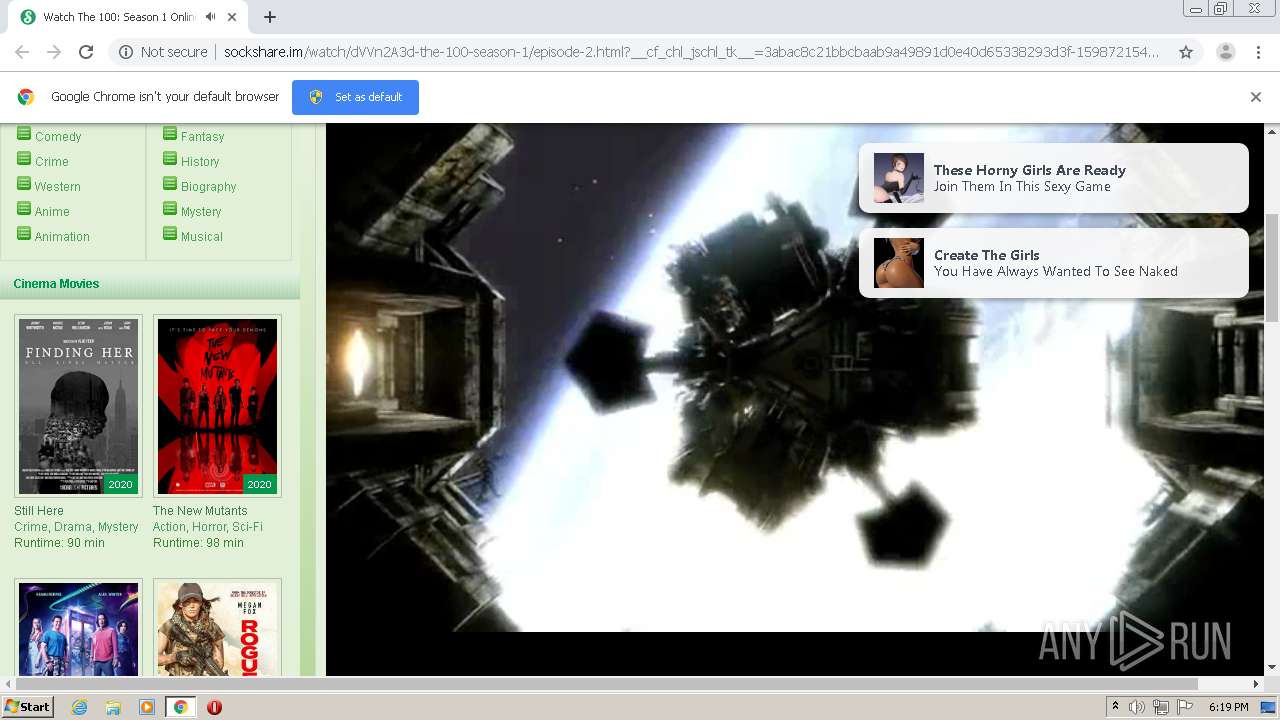The width and height of the screenshot is (1280, 720).
Task: Click the video player frame
Action: pyautogui.click(x=795, y=399)
